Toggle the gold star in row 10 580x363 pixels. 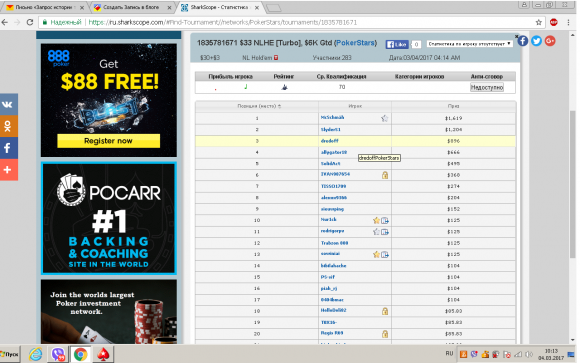click(x=376, y=221)
